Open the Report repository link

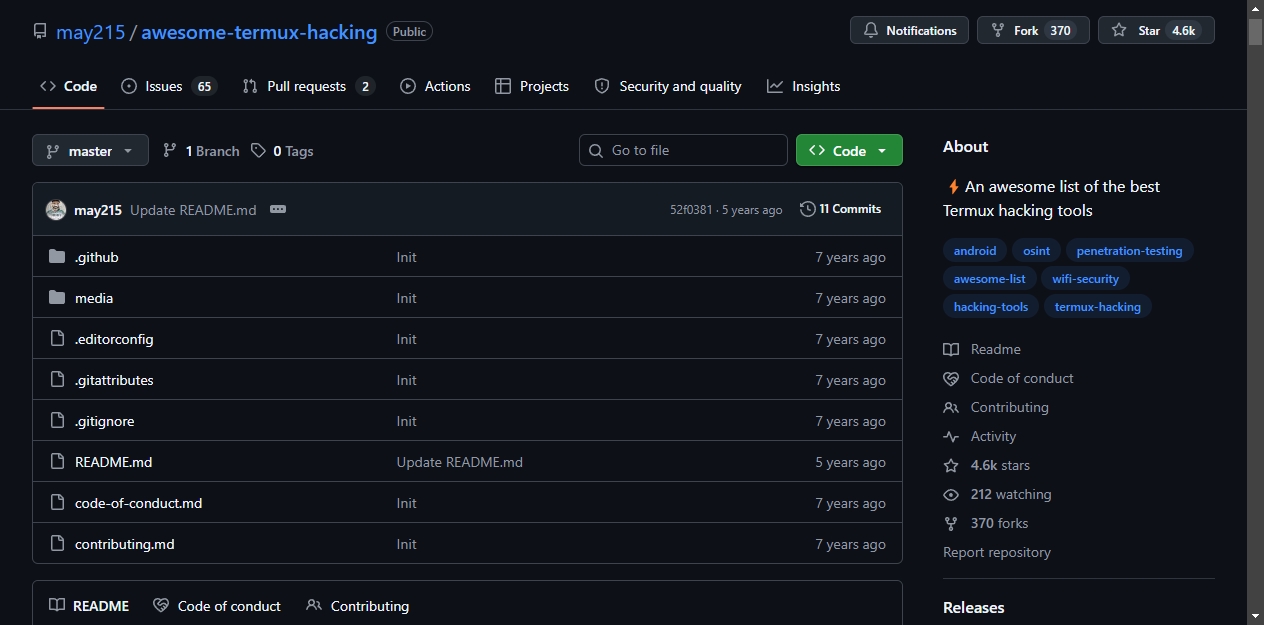coord(997,552)
